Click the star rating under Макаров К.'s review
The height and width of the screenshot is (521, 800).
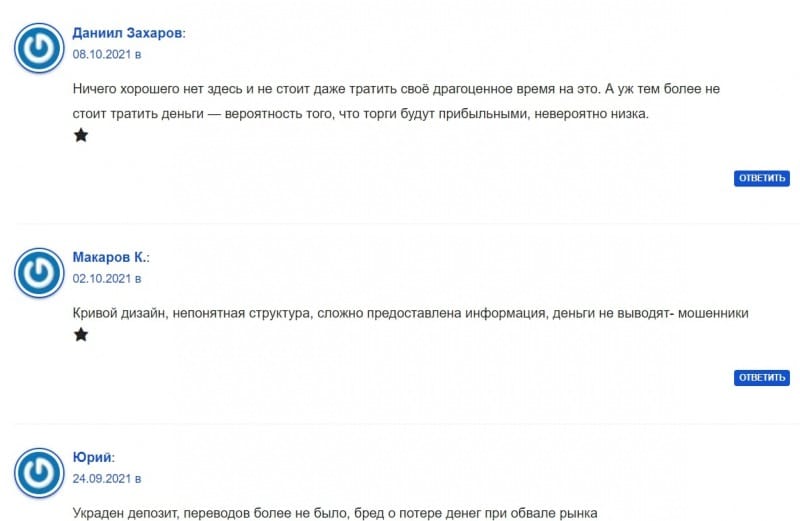point(81,335)
